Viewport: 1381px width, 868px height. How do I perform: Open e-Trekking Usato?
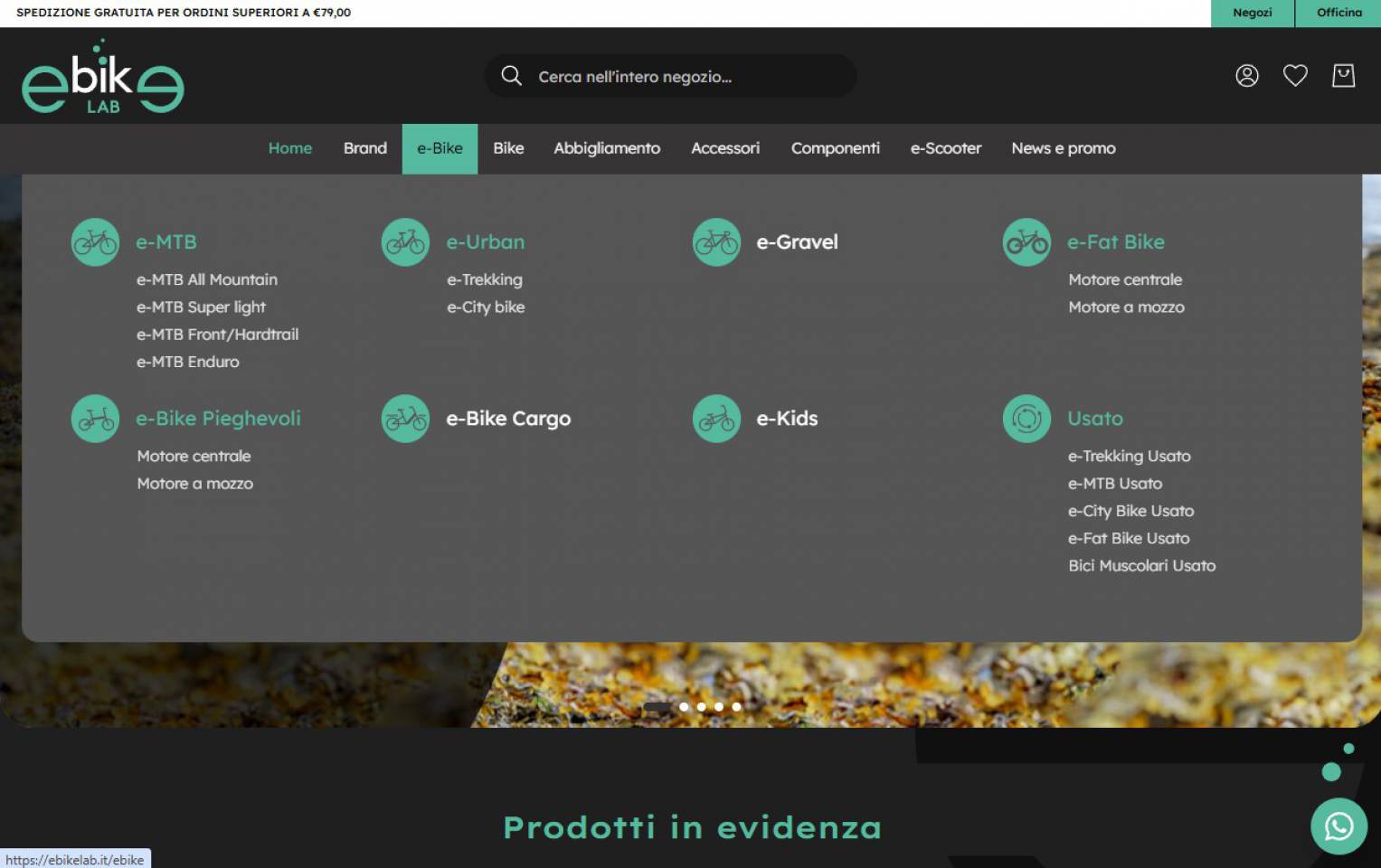[1130, 457]
